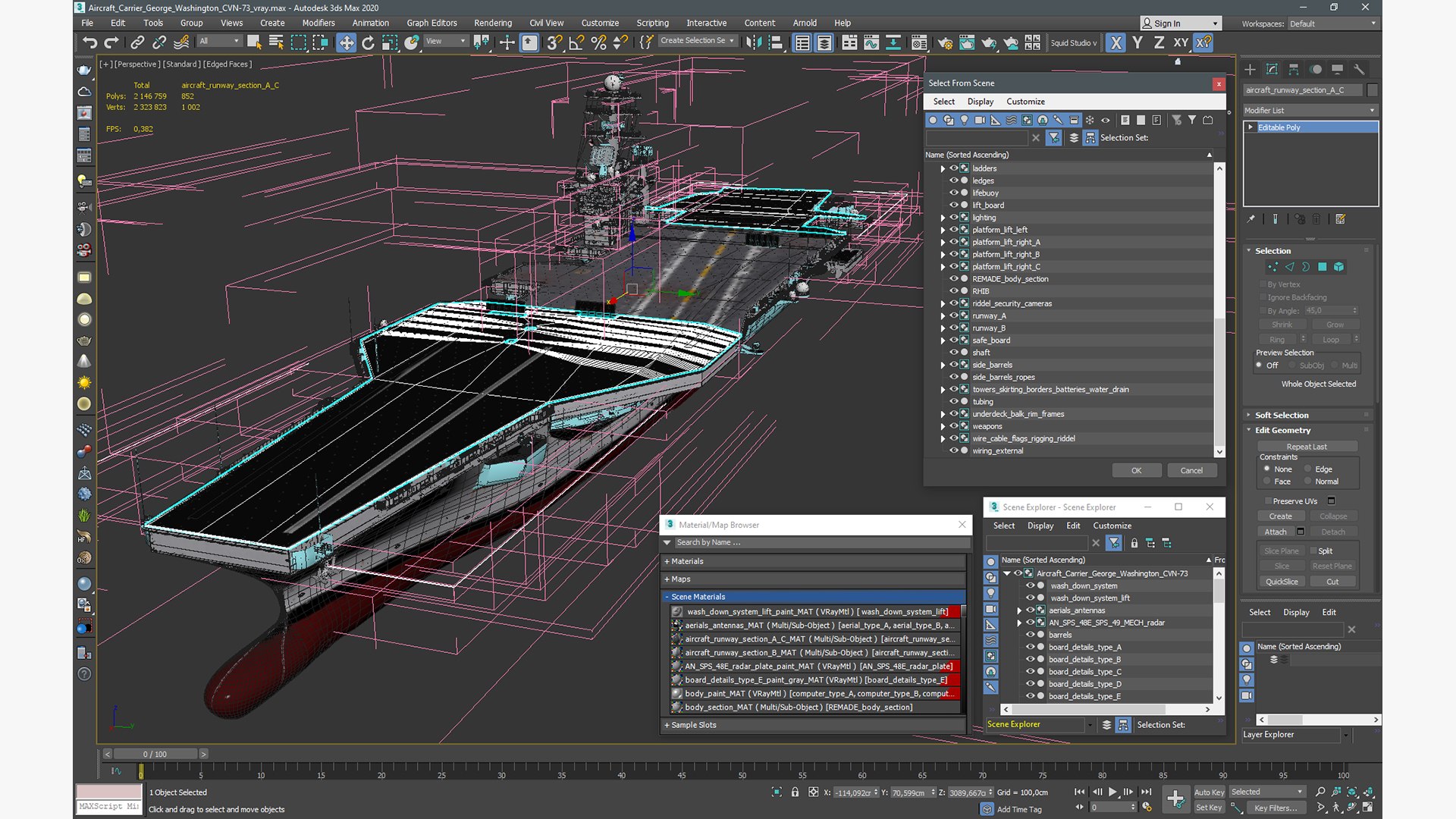This screenshot has width=1456, height=819.
Task: Click the Undo arrow in main toolbar
Action: 90,42
